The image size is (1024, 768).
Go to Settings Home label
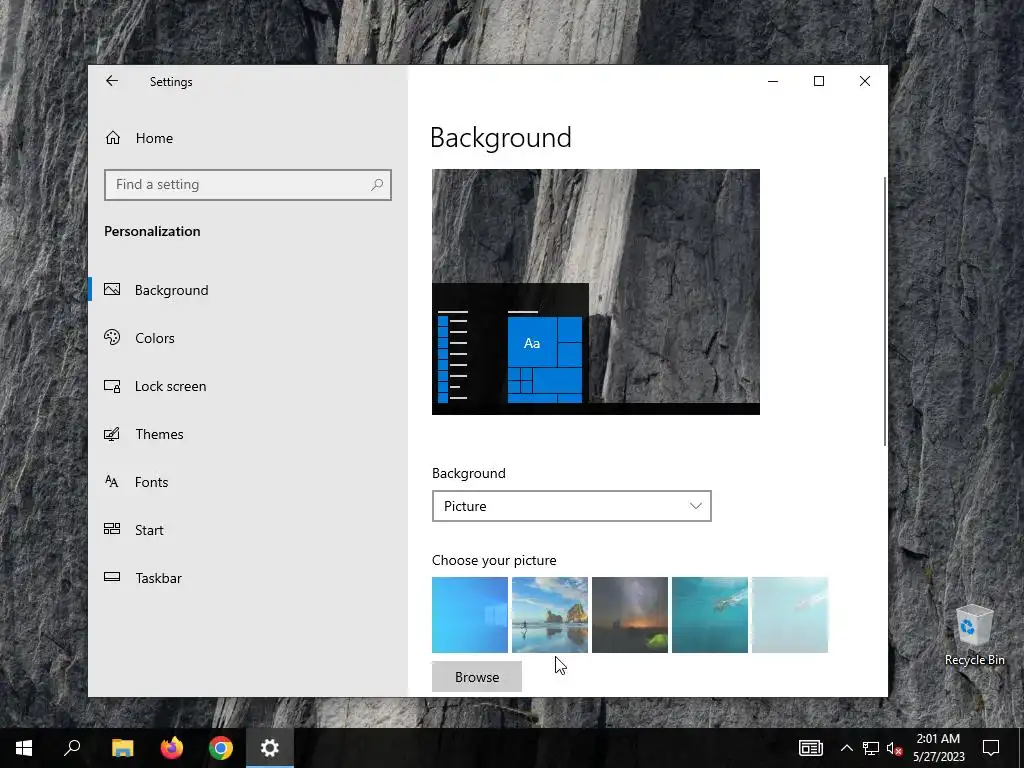point(154,138)
